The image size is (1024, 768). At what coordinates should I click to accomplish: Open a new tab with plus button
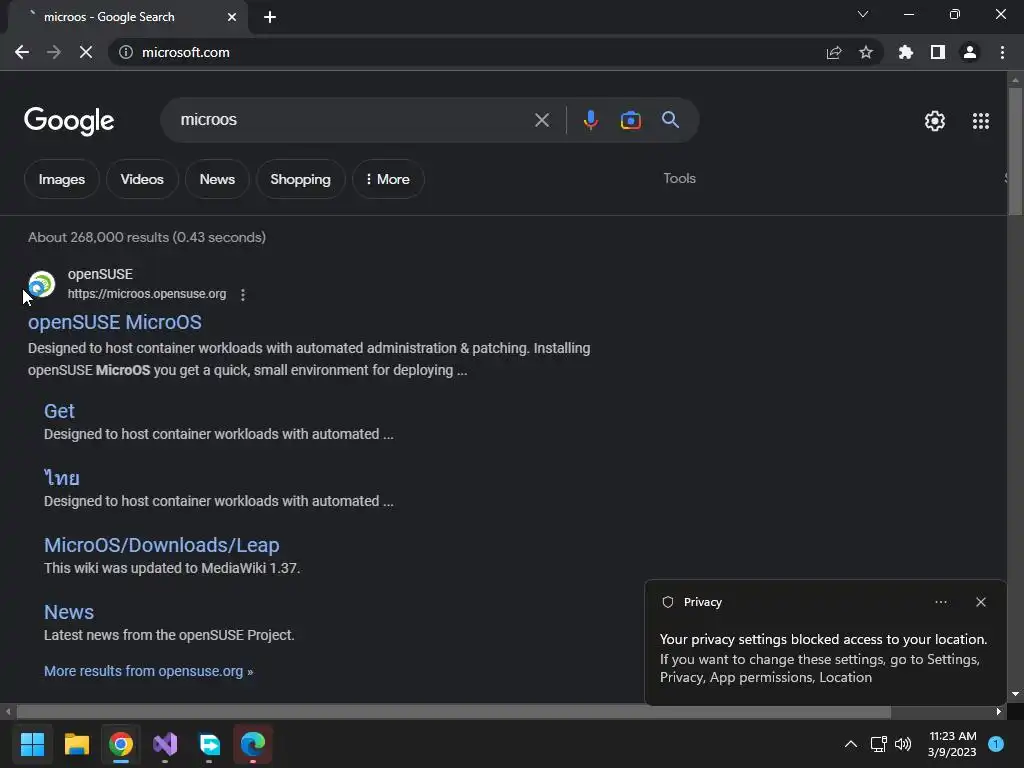(x=270, y=17)
